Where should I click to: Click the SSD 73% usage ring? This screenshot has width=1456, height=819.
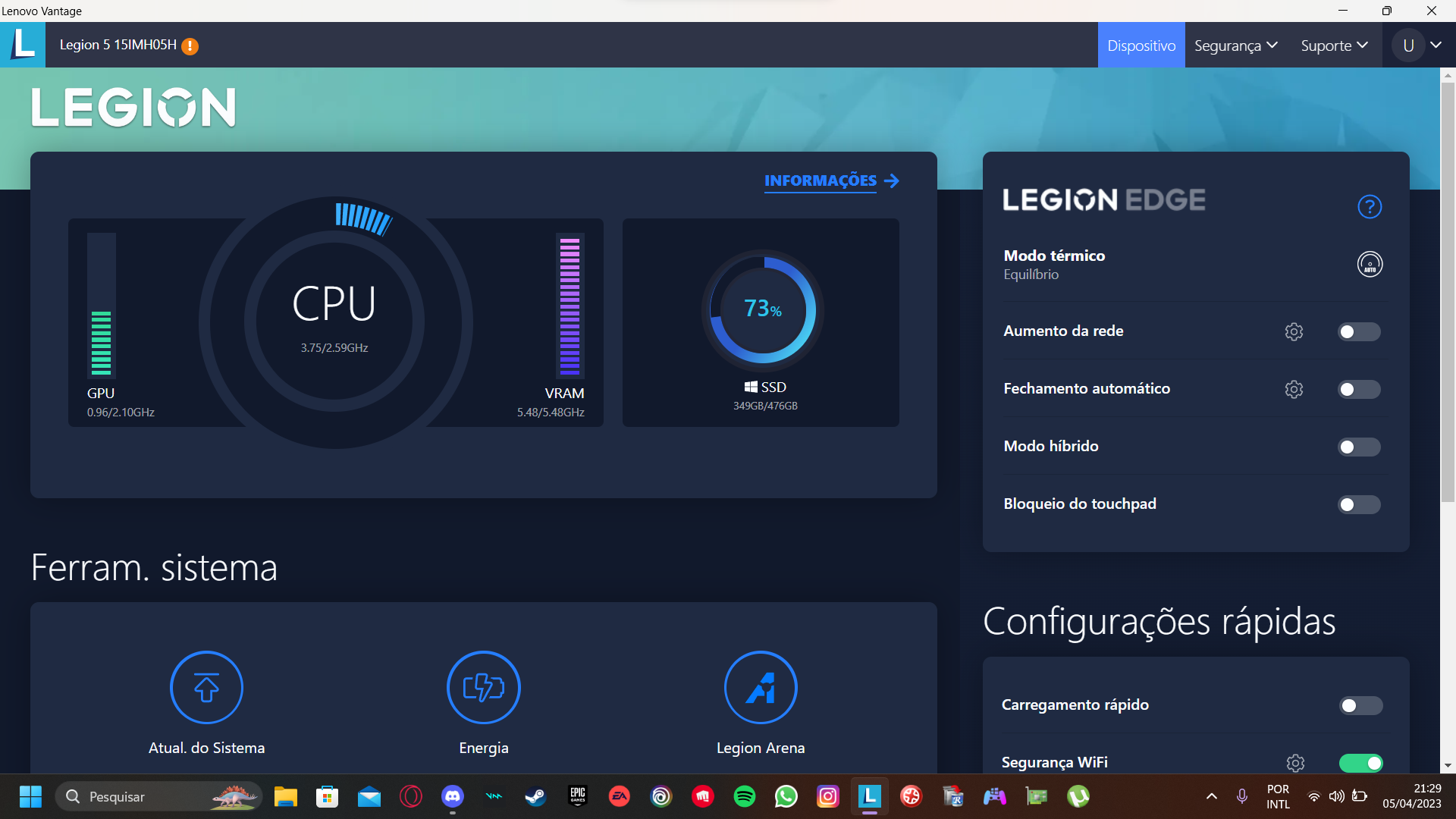[763, 309]
